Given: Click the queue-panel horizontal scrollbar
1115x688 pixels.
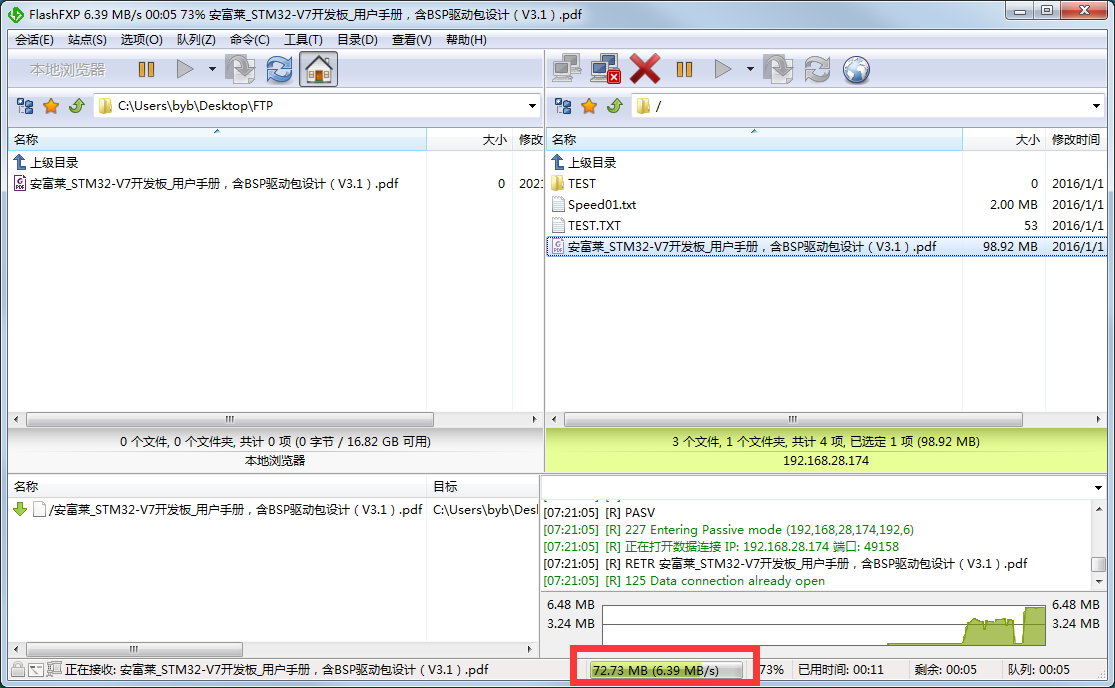Looking at the screenshot, I should click(x=134, y=649).
